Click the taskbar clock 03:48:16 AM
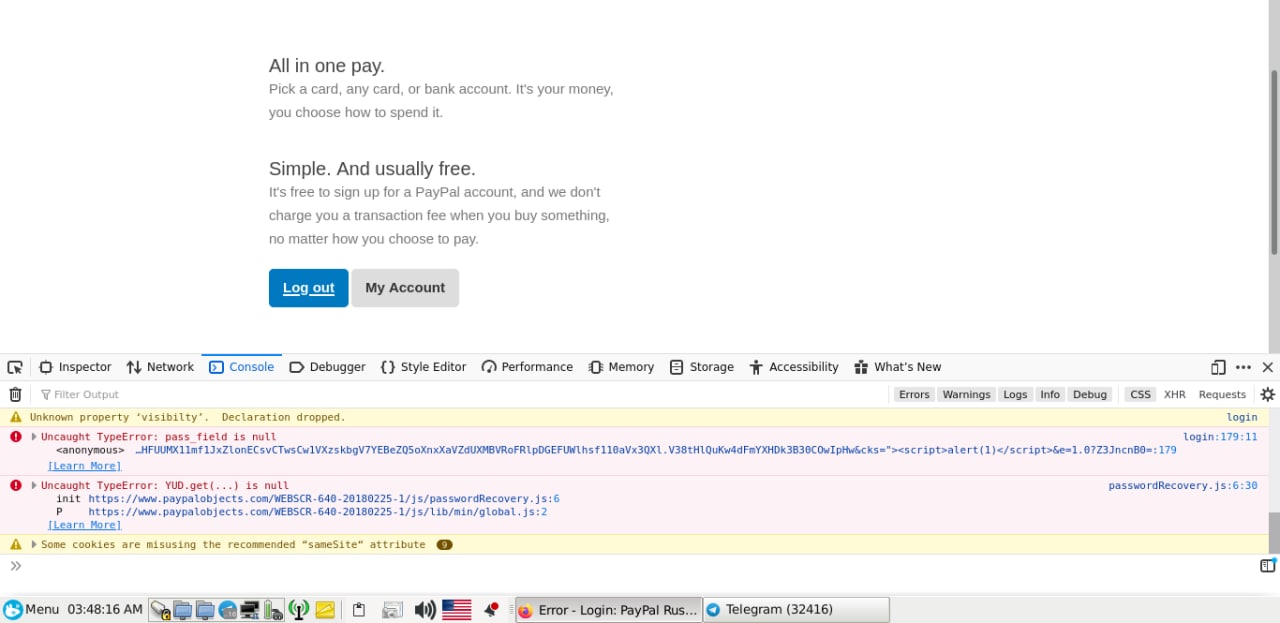This screenshot has height=623, width=1280. 105,609
